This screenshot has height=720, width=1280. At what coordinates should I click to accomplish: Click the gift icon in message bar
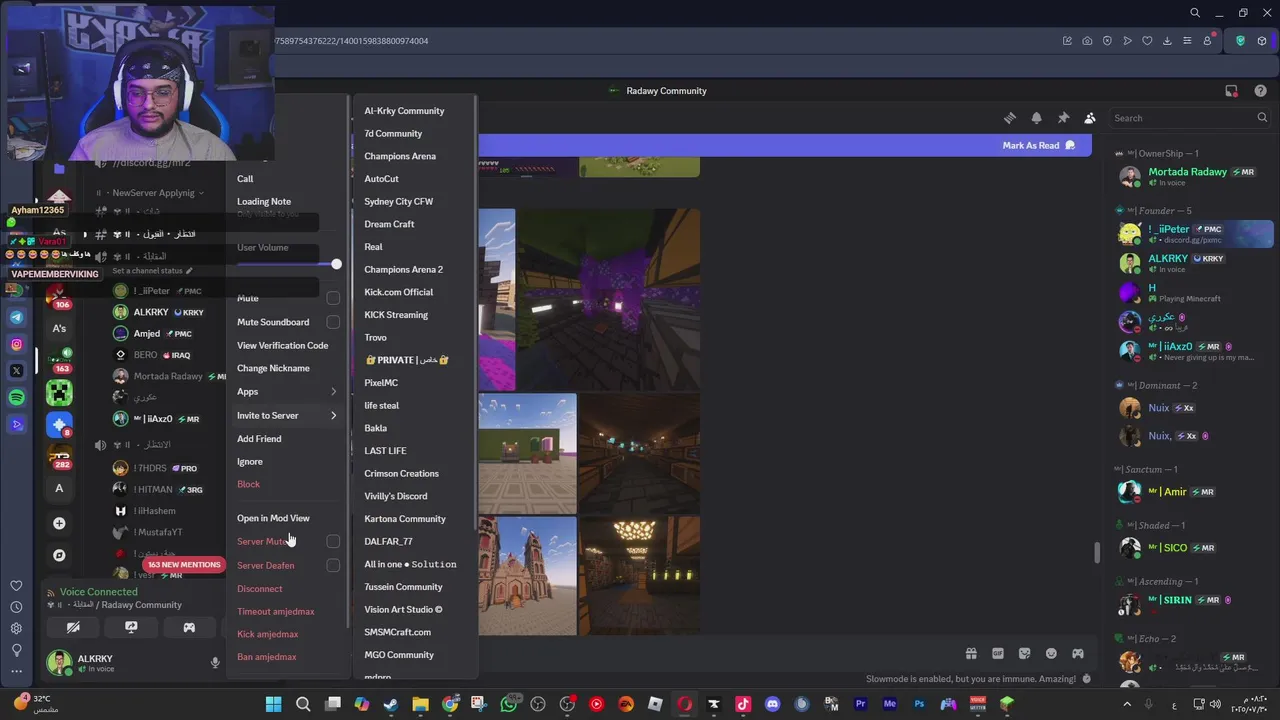click(x=971, y=654)
